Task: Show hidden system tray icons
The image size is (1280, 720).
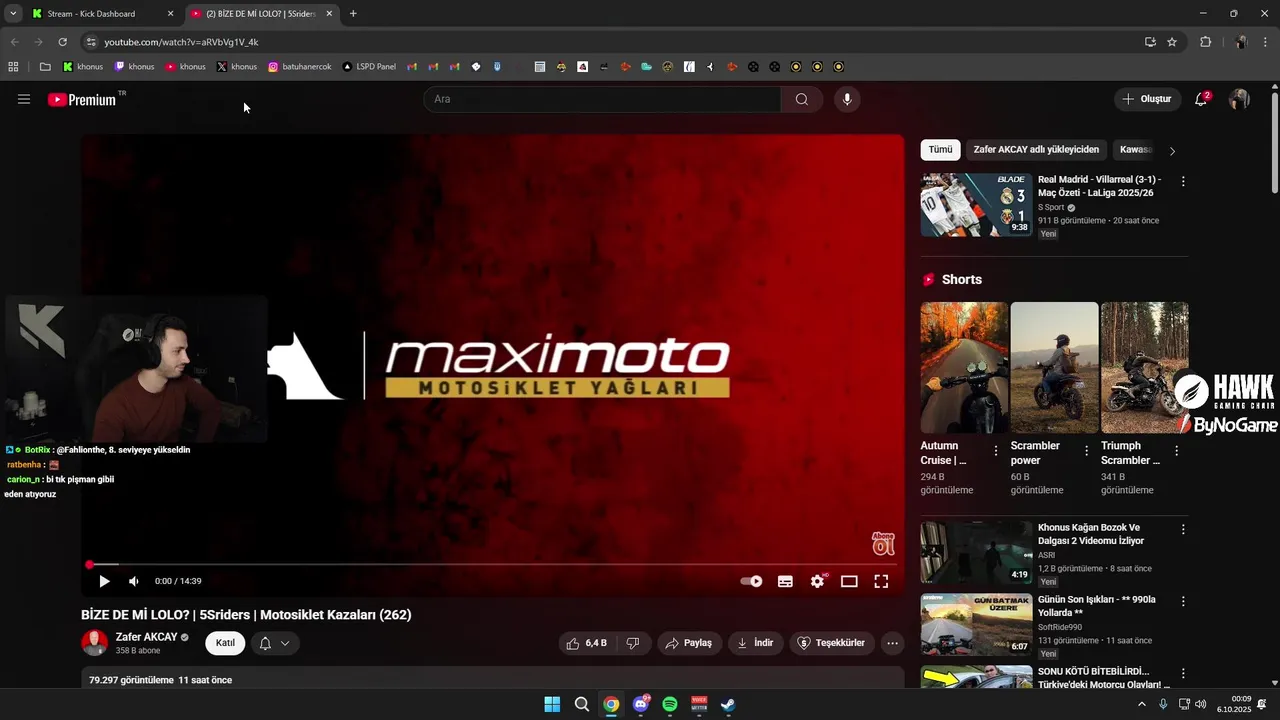Action: (1142, 704)
